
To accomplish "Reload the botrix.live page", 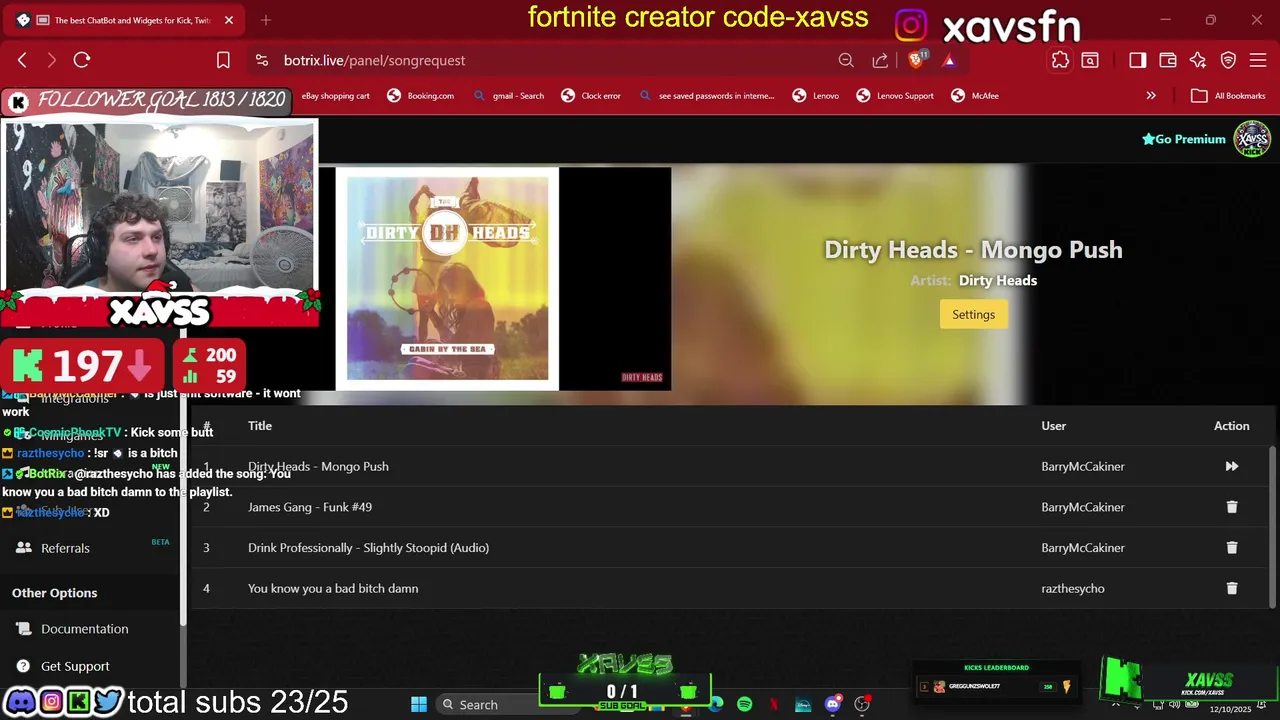I will (x=82, y=60).
